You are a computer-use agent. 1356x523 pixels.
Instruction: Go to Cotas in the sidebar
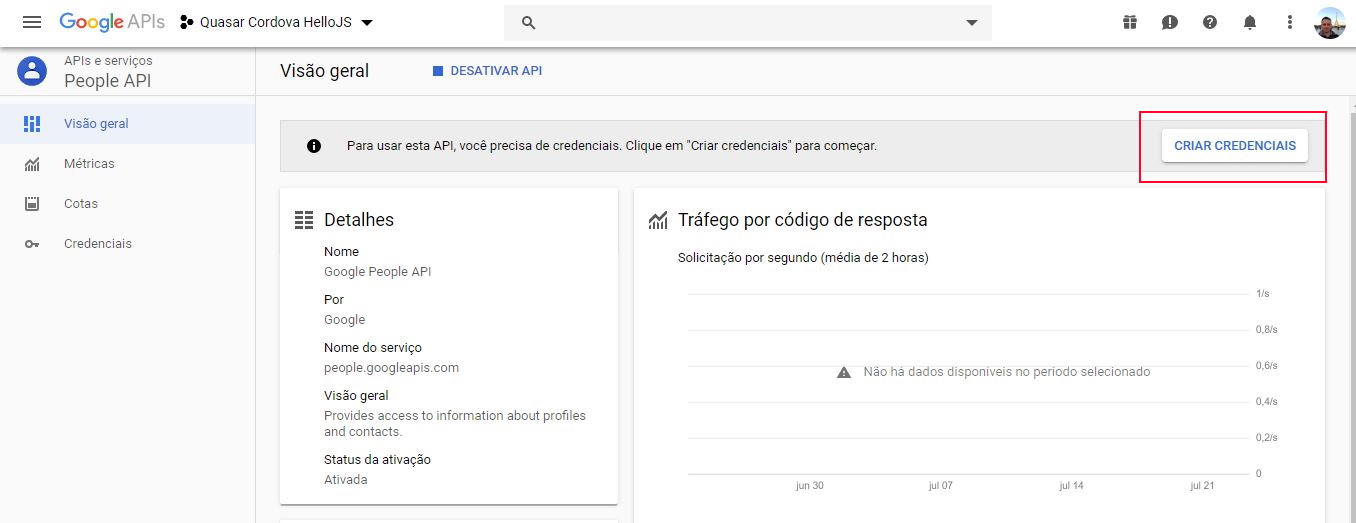pos(81,204)
